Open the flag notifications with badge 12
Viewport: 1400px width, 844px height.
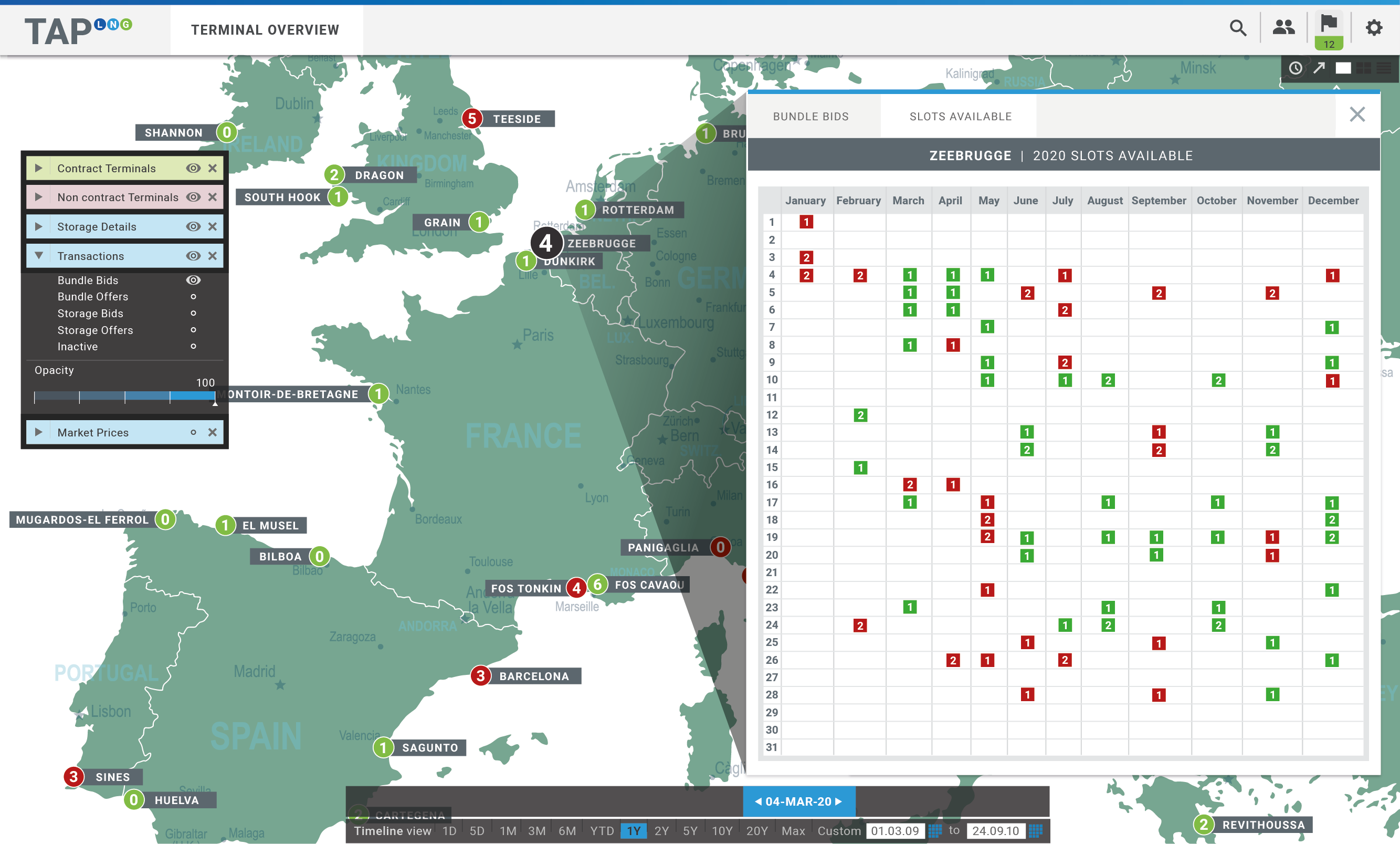1329,29
